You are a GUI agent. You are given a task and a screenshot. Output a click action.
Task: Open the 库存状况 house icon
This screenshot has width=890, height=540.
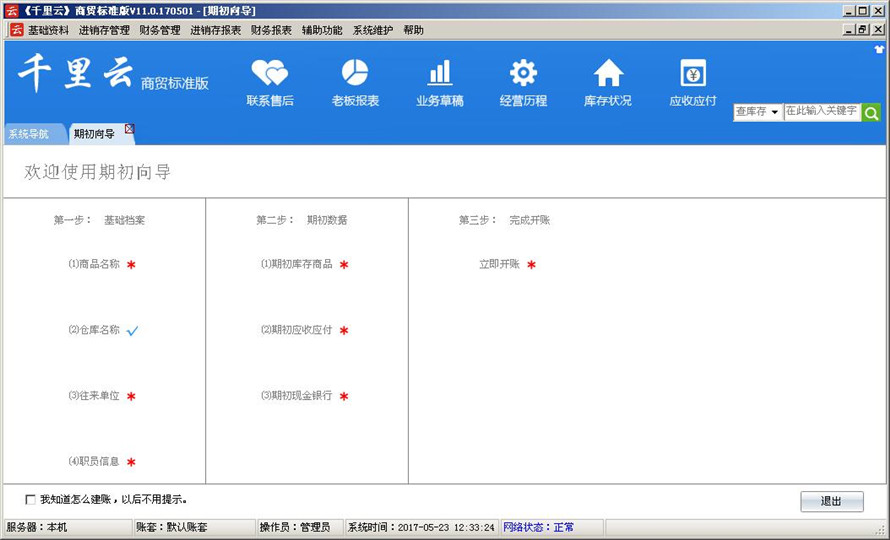608,74
